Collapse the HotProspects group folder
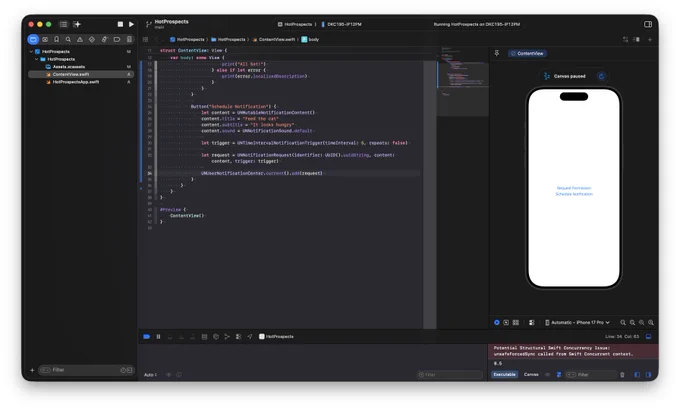The width and height of the screenshot is (680, 410). tap(36, 59)
